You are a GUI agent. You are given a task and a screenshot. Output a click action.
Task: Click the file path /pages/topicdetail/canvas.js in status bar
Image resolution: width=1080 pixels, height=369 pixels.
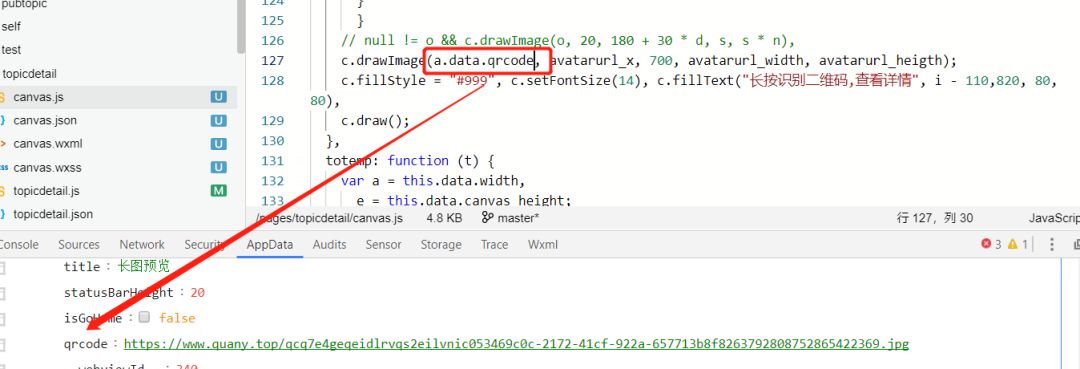pyautogui.click(x=329, y=218)
